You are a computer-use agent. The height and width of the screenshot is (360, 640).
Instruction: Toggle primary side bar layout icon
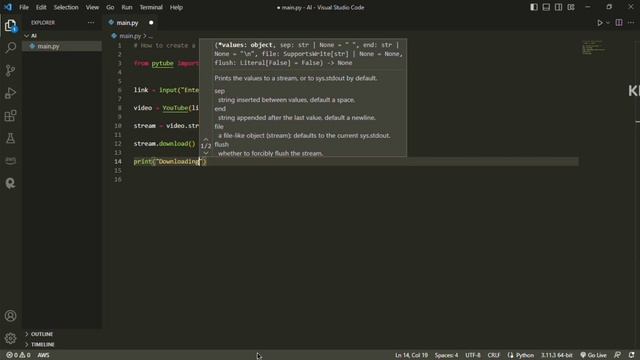533,7
